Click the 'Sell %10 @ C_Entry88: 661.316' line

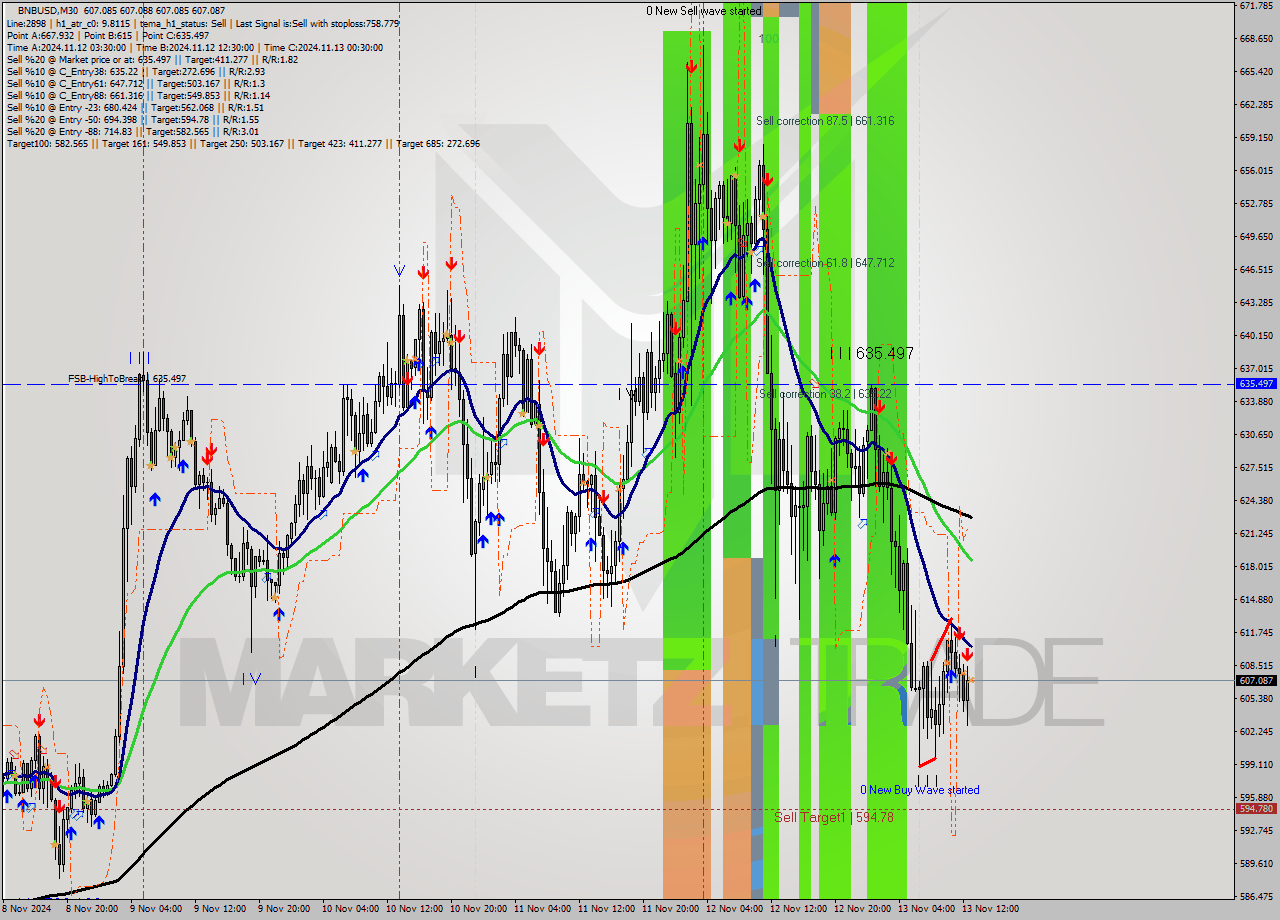tap(137, 96)
